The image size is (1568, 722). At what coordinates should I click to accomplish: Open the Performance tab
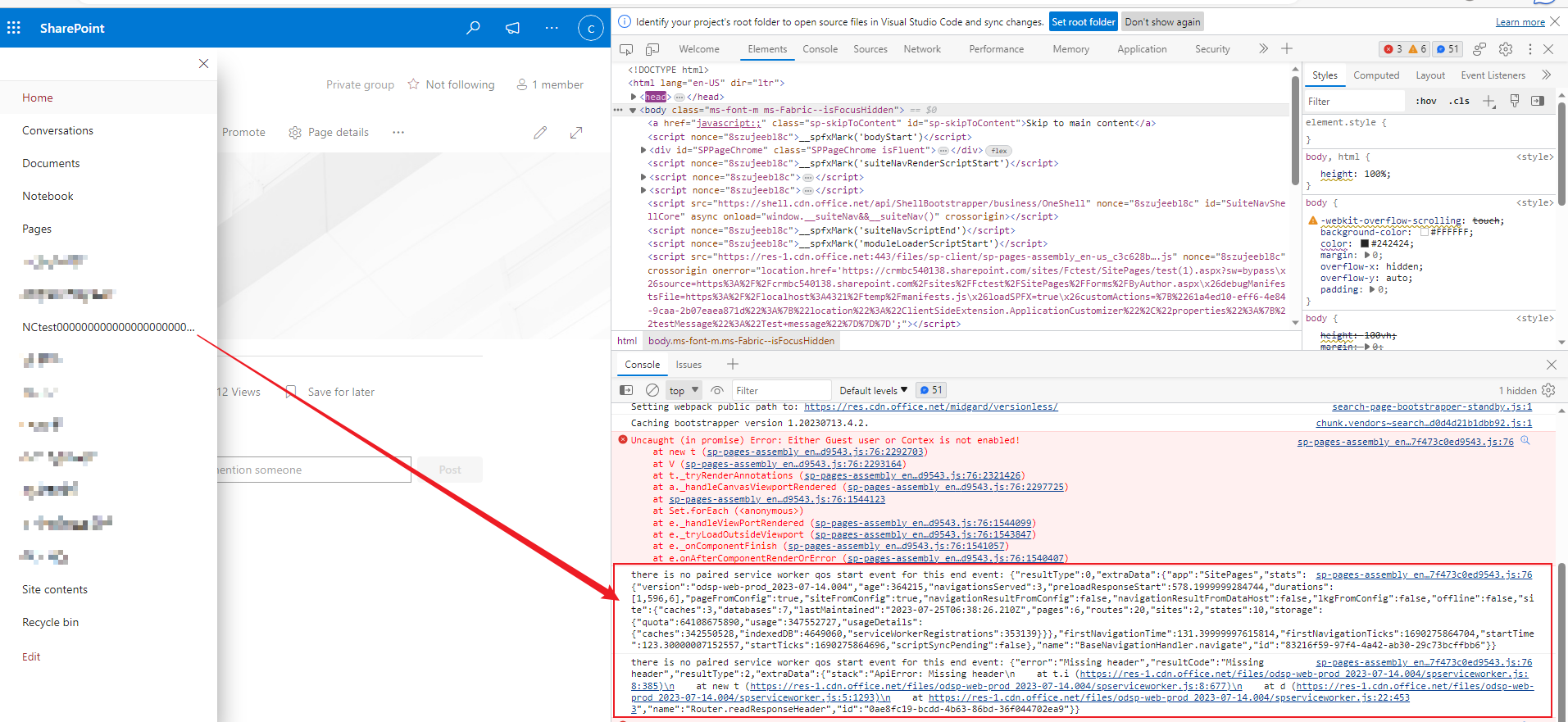pyautogui.click(x=996, y=49)
